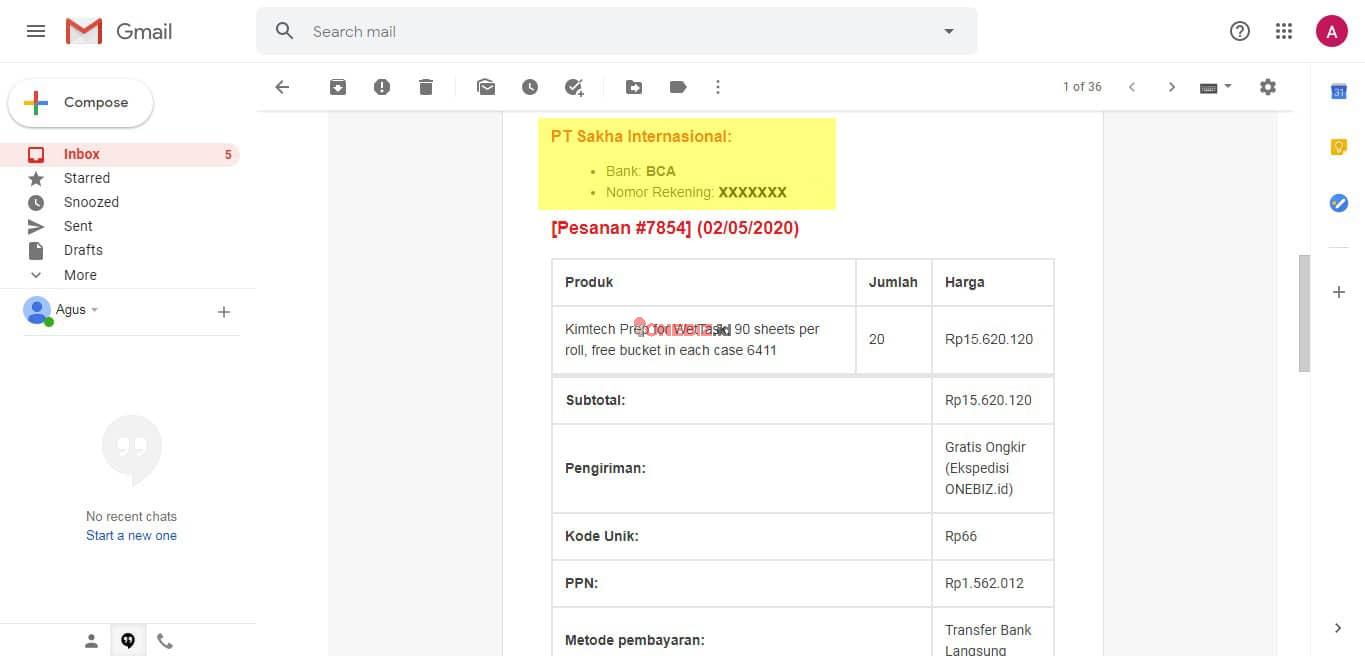Screen dimensions: 1365x656
Task: Open the Inbox folder
Action: pyautogui.click(x=120, y=154)
